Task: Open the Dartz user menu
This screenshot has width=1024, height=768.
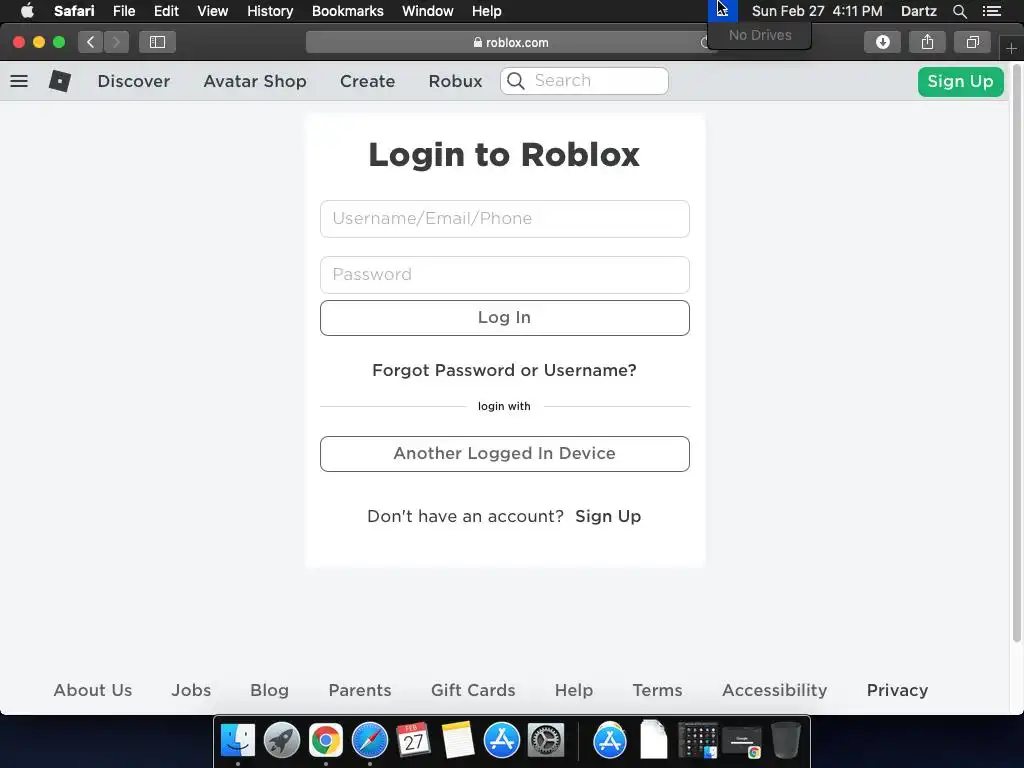Action: [x=918, y=11]
